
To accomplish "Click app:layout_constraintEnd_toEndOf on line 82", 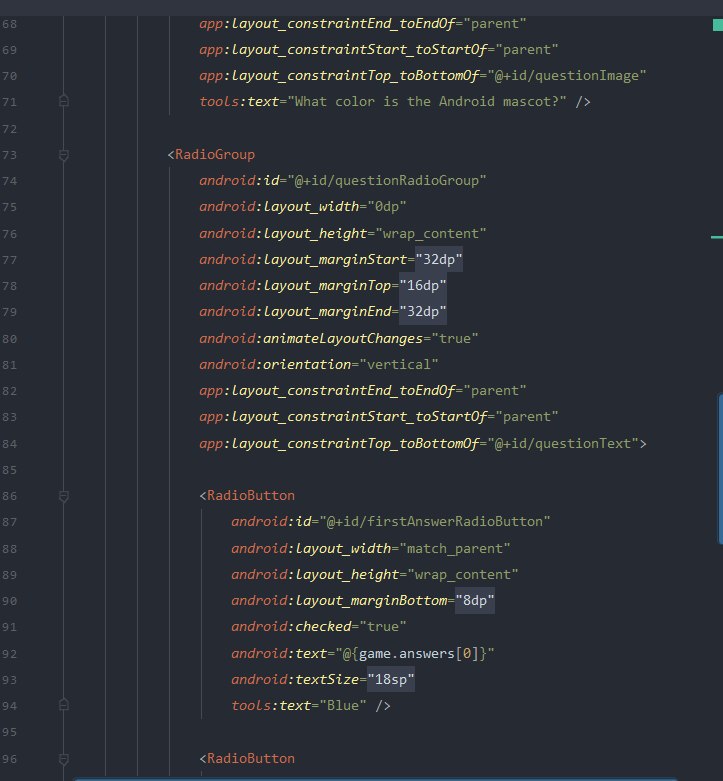I will (x=327, y=390).
